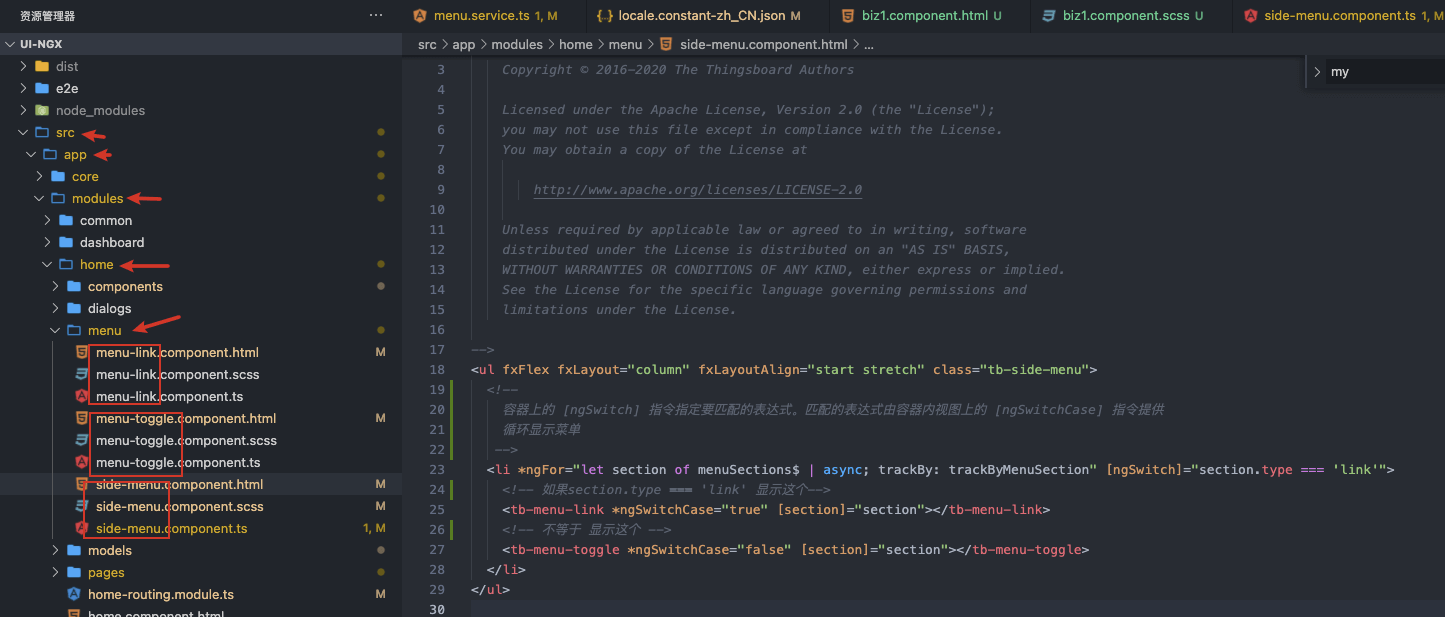1445x617 pixels.
Task: Expand the node_modules folder
Action: coord(24,110)
